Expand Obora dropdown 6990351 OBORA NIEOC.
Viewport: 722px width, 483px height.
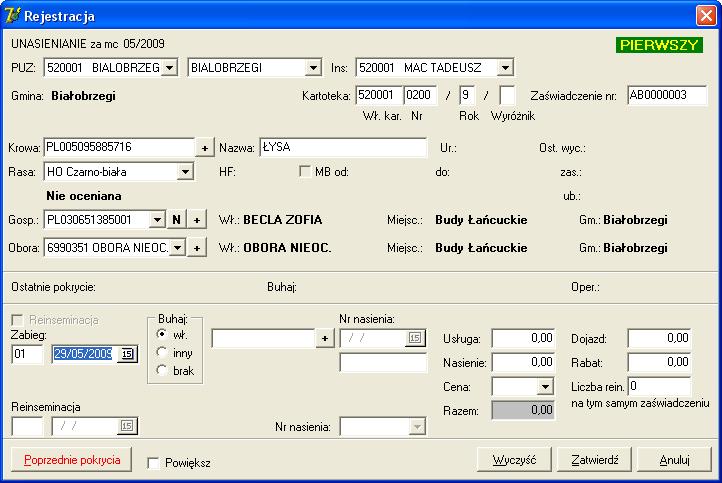pos(177,248)
